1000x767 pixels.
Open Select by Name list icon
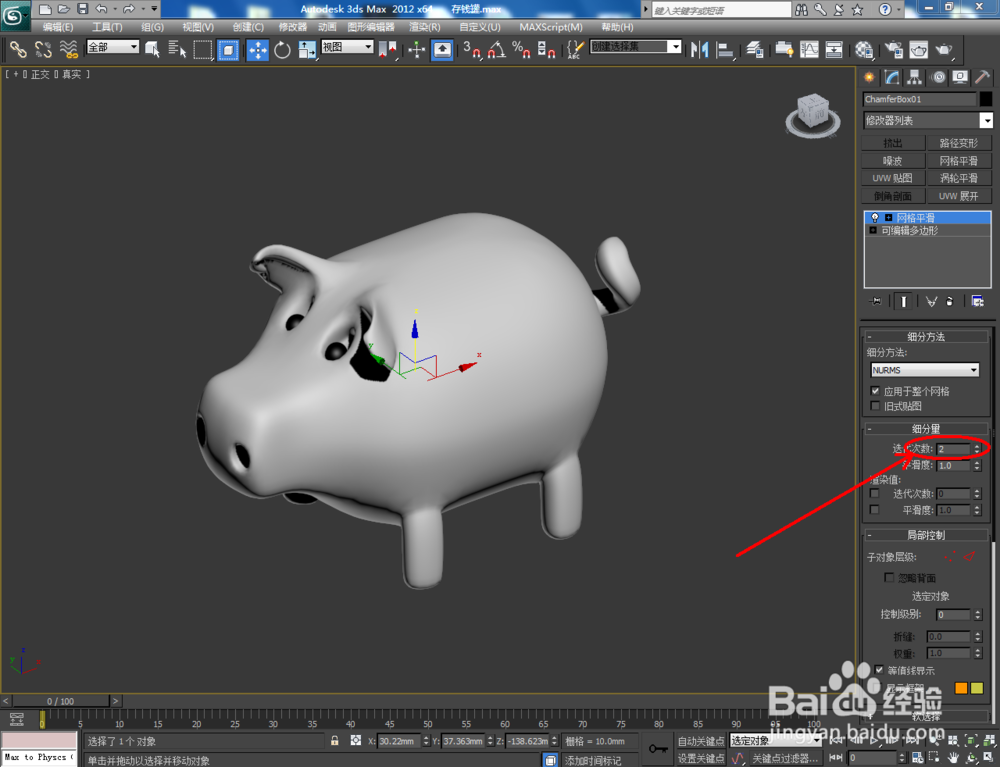point(177,49)
